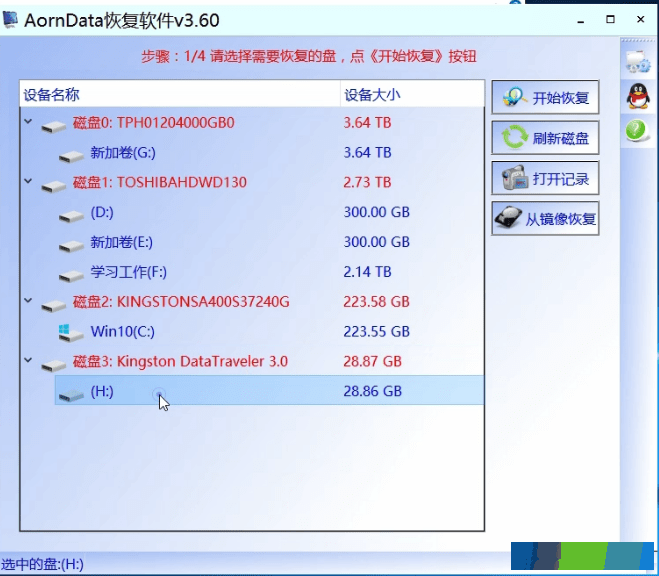This screenshot has height=576, width=659.
Task: Close the AornData window
Action: (x=641, y=19)
